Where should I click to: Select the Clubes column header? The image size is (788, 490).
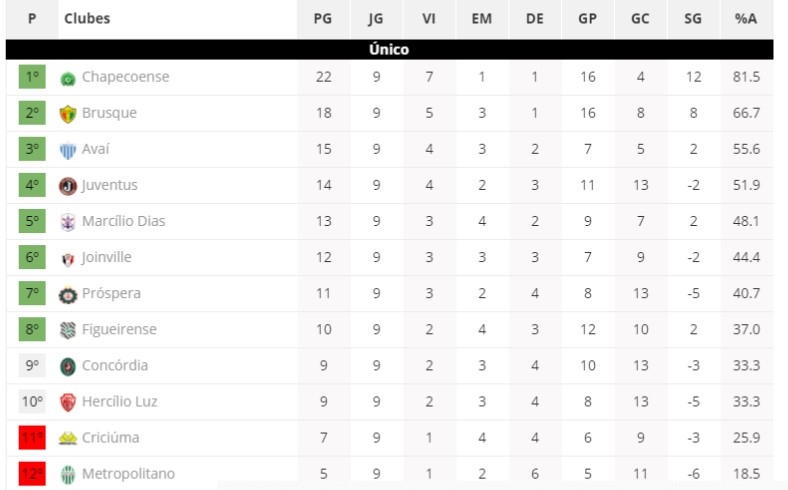click(x=87, y=19)
